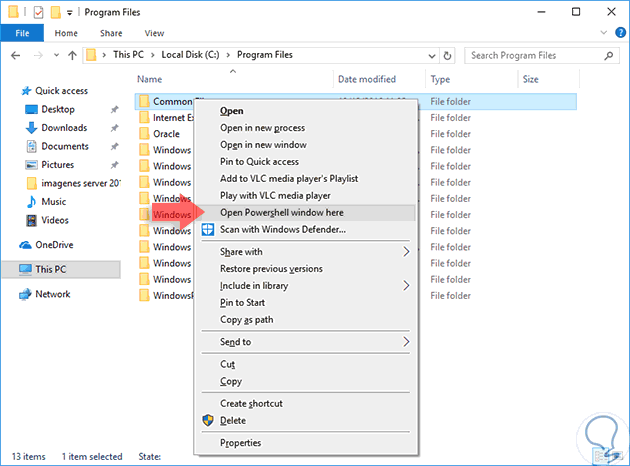Click the Windows Defender shield icon
The height and width of the screenshot is (466, 630).
pos(208,229)
